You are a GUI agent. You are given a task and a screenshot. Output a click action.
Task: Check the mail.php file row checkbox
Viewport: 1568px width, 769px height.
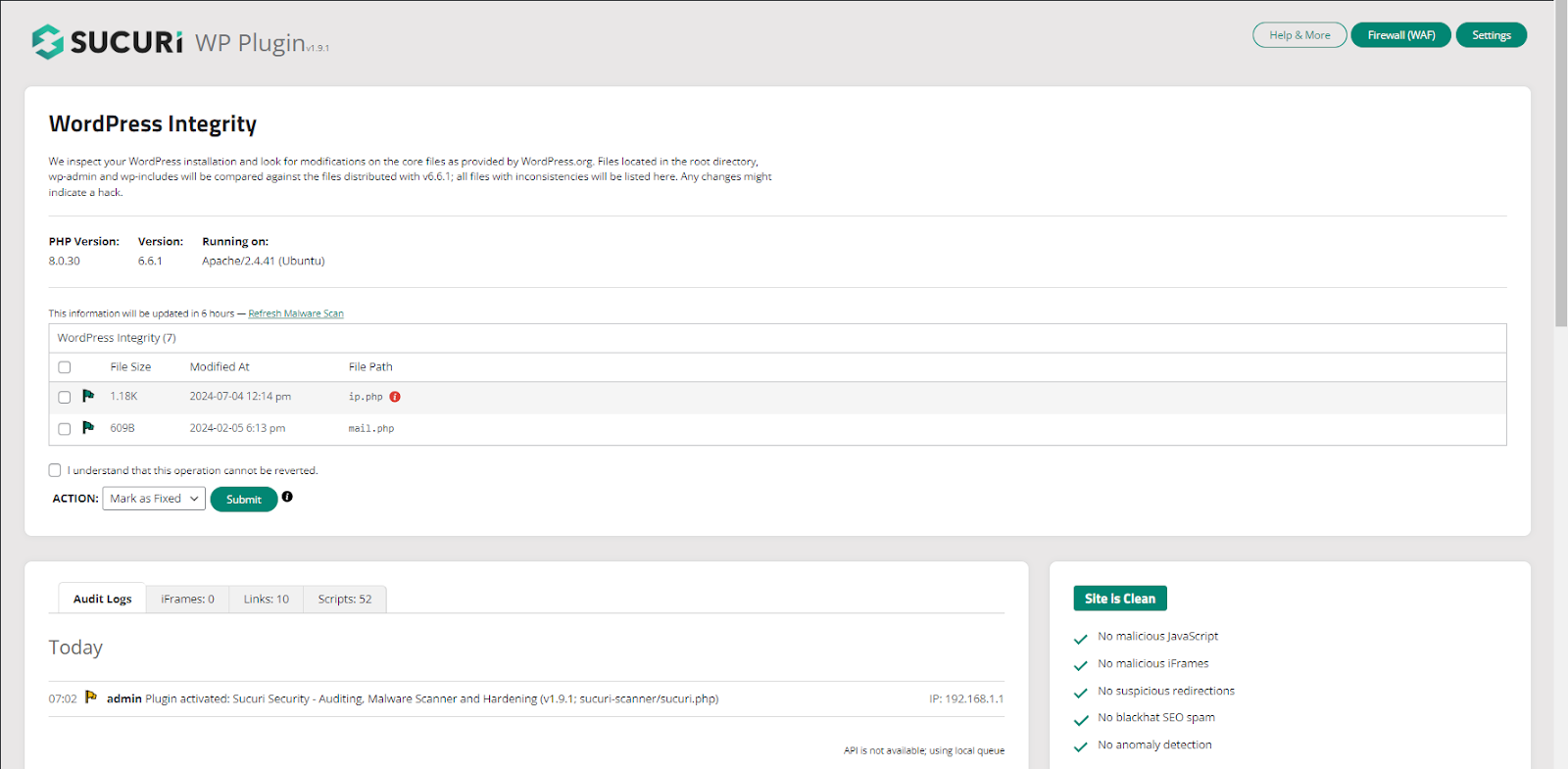point(65,428)
